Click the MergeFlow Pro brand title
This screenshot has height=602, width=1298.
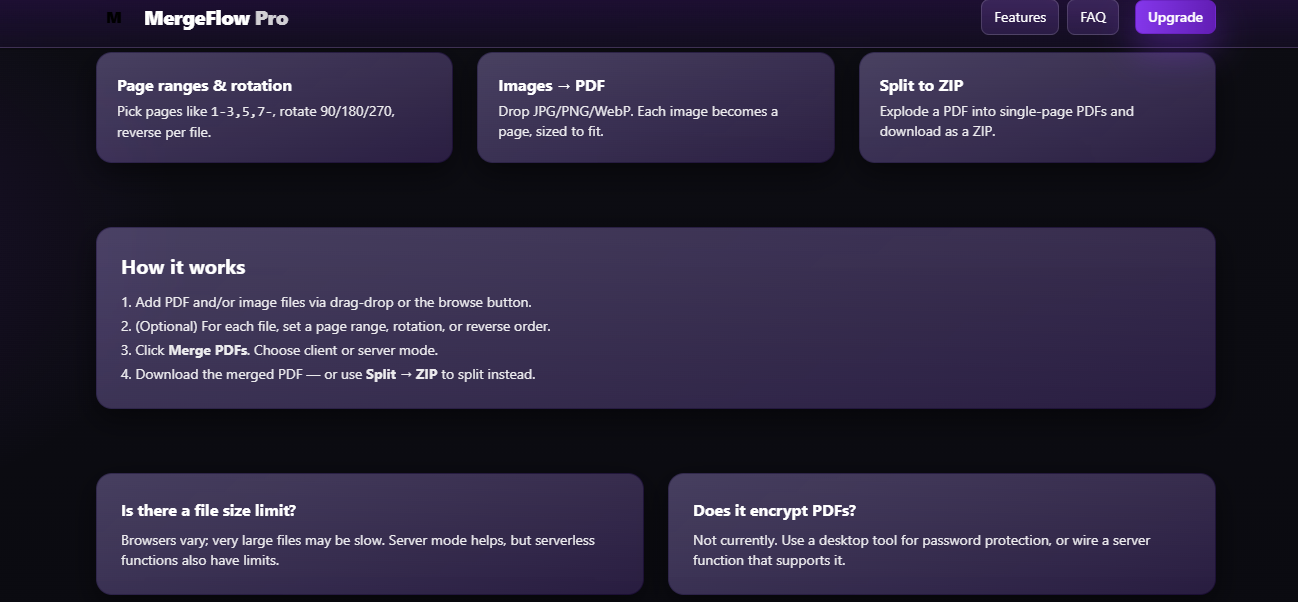pos(216,18)
